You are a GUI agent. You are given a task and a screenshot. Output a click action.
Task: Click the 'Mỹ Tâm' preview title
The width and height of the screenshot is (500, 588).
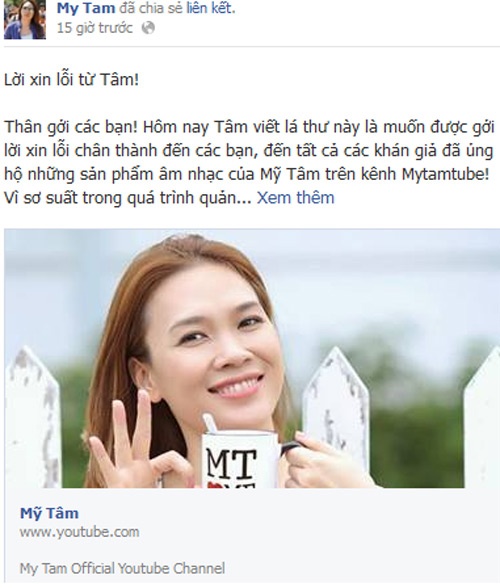click(49, 513)
